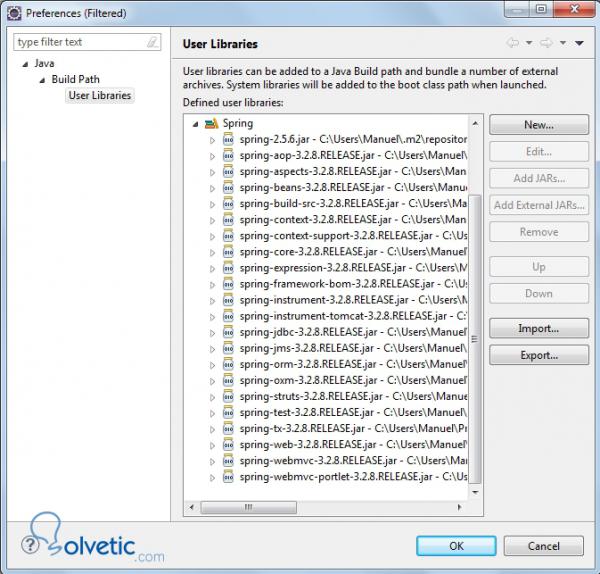600x574 pixels.
Task: Click the scroll-down arrow of library list
Action: point(475,492)
